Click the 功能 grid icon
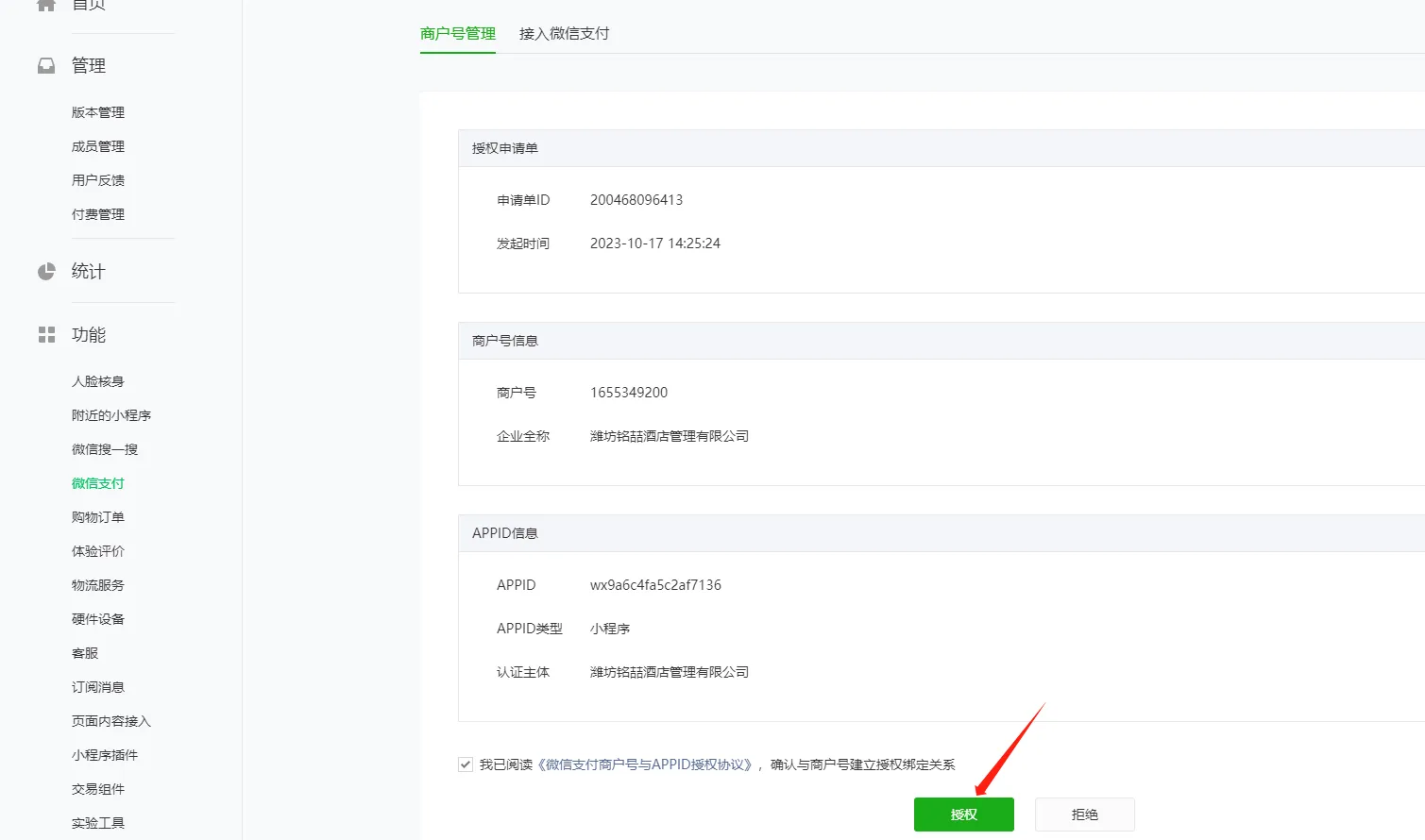The image size is (1425, 840). click(x=44, y=334)
